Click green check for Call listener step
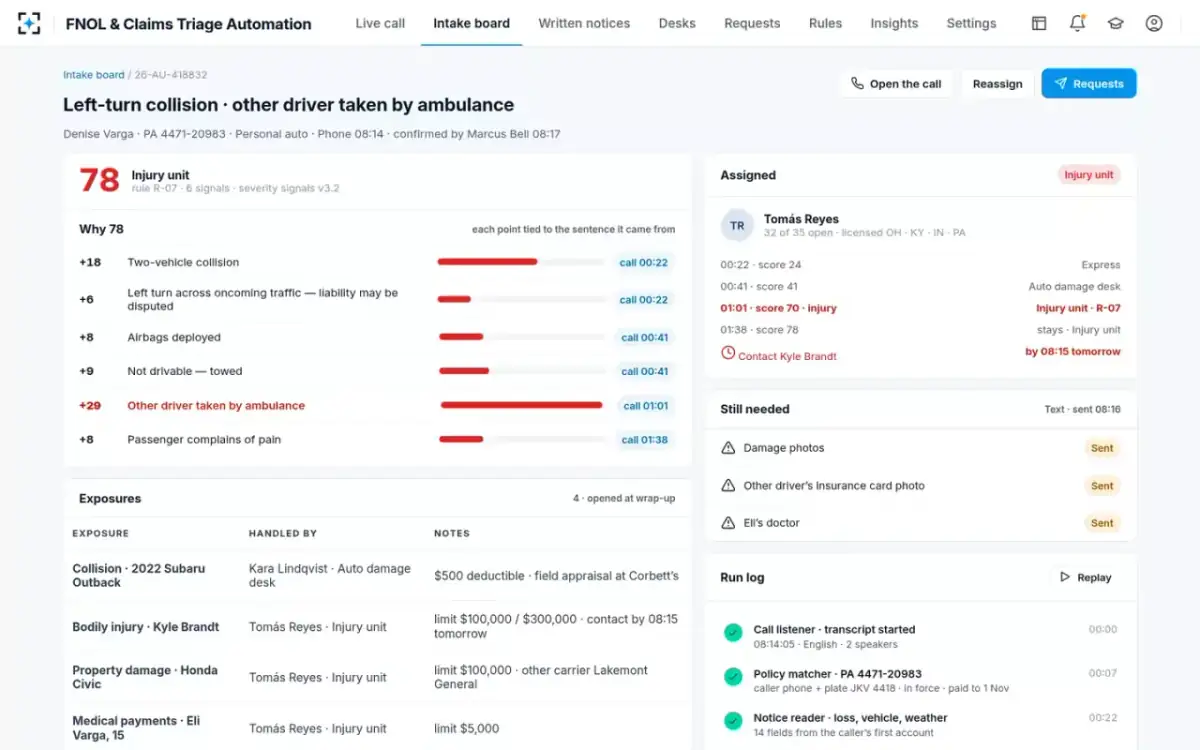This screenshot has height=750, width=1200. point(733,632)
